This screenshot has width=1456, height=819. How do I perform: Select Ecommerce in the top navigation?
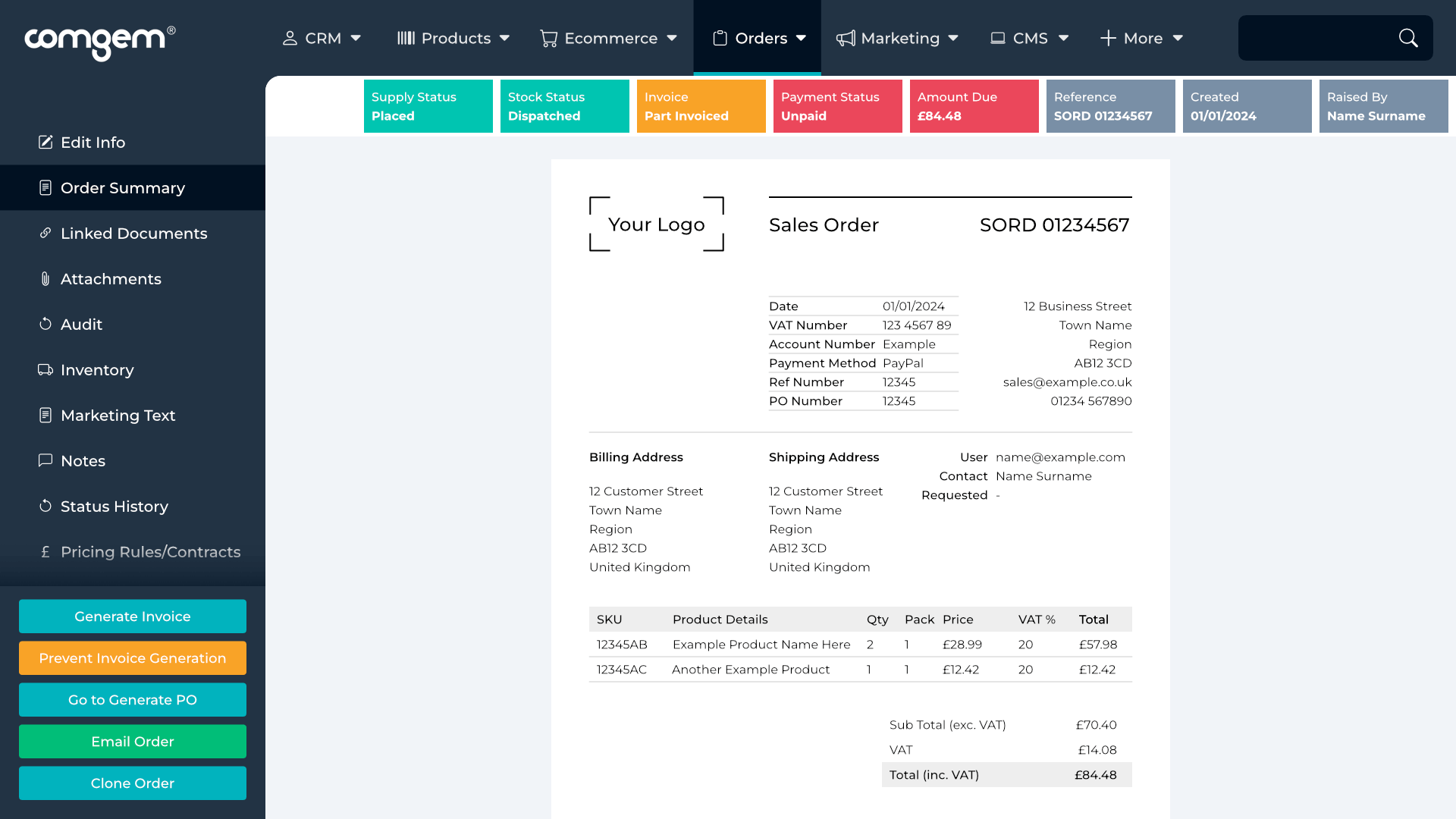(x=609, y=38)
